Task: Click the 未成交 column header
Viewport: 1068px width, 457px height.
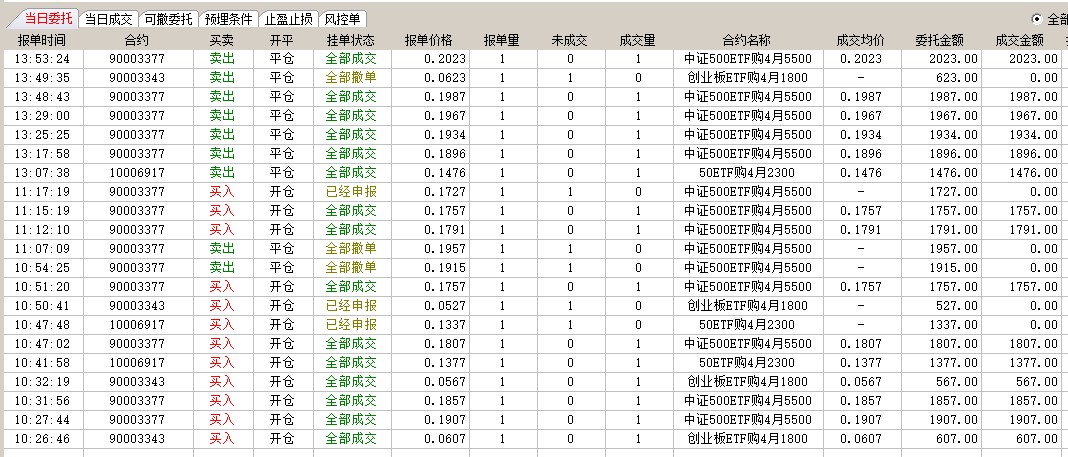Action: tap(569, 40)
